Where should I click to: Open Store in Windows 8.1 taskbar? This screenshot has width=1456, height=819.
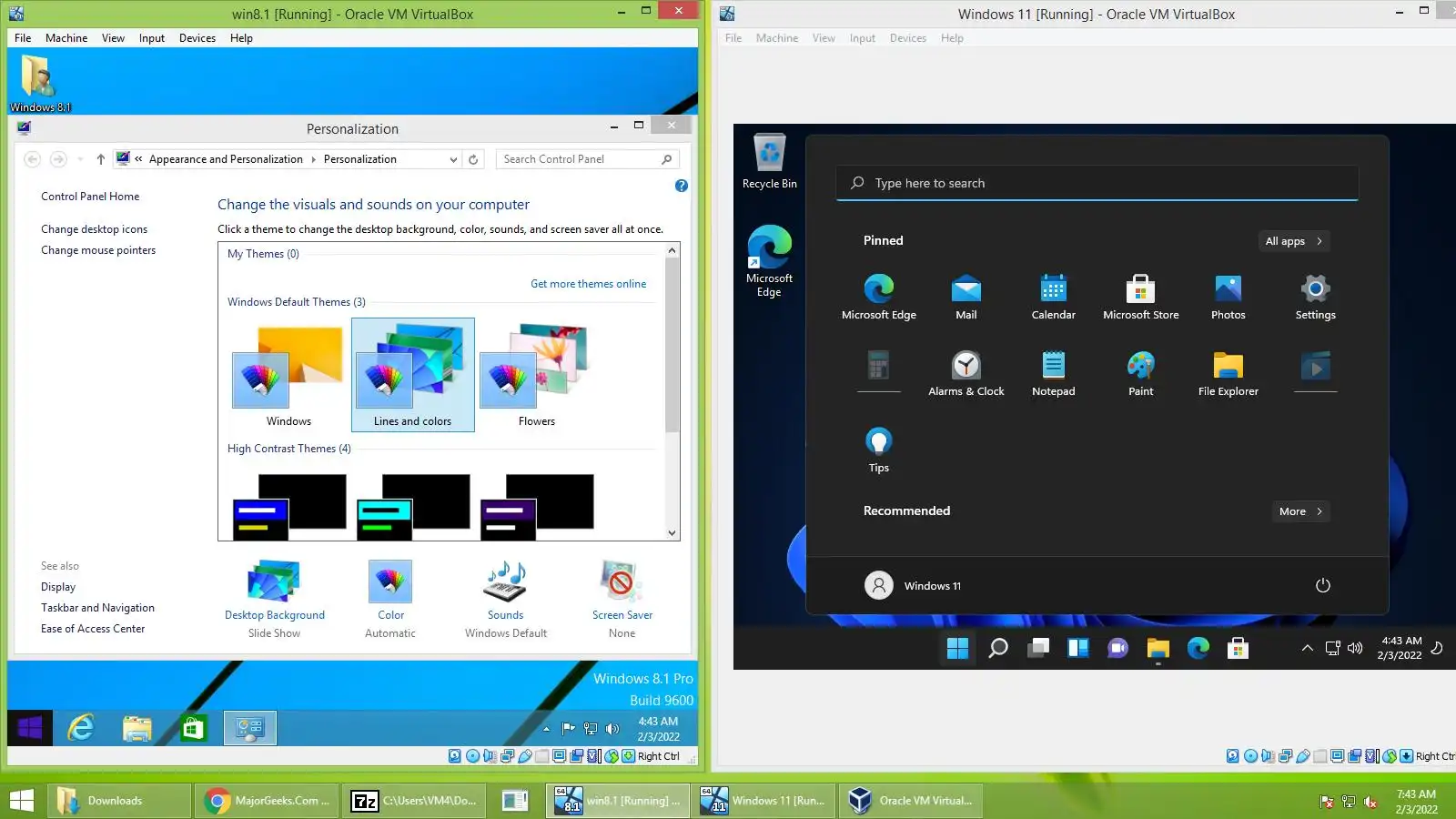(x=193, y=728)
